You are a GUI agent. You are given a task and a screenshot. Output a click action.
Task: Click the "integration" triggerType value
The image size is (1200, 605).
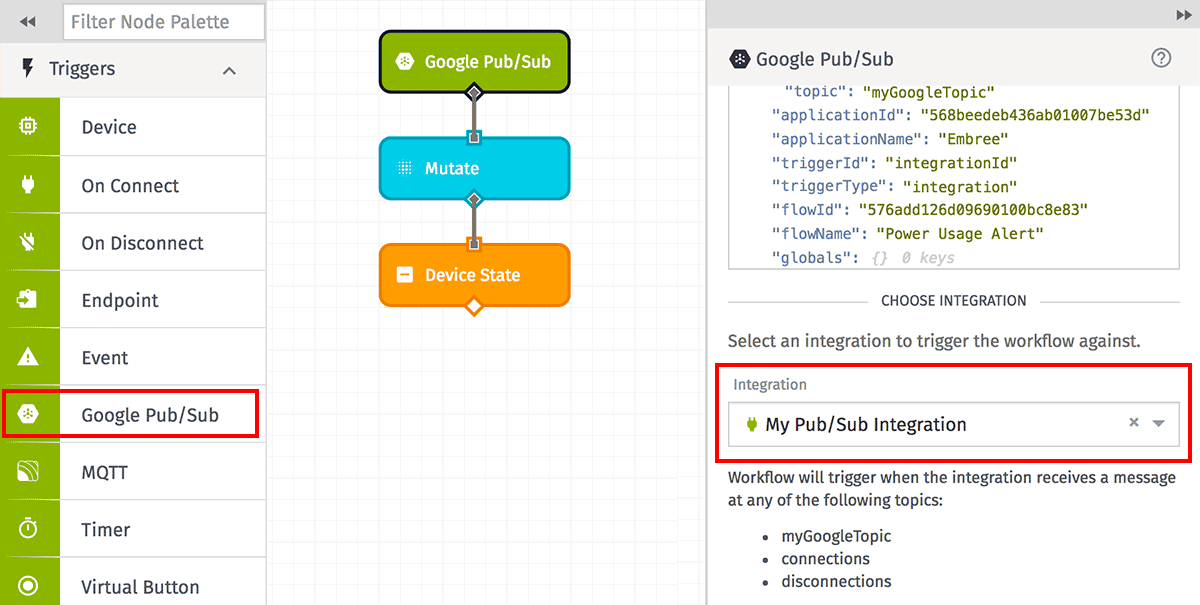coord(960,186)
